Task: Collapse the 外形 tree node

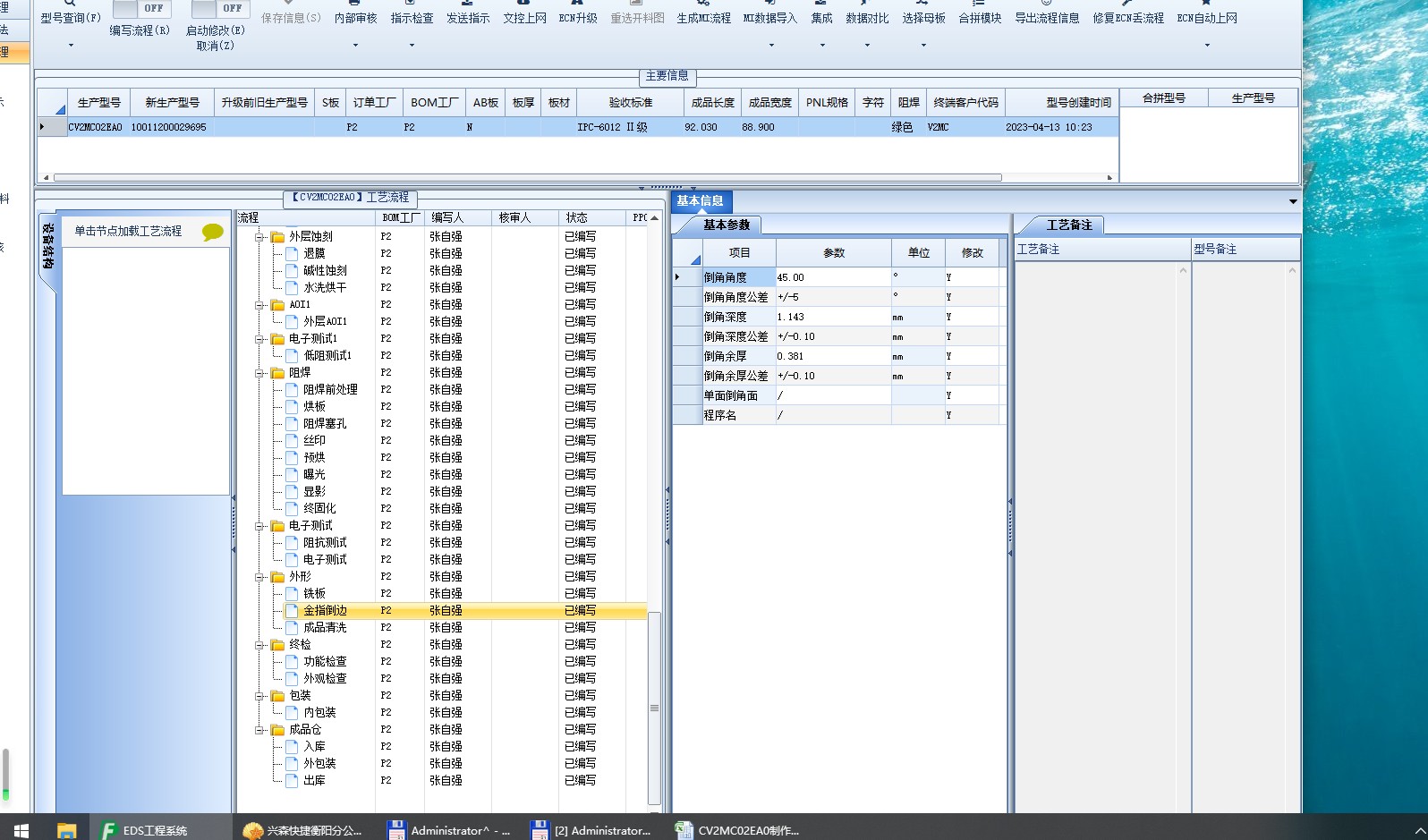Action: coord(260,577)
